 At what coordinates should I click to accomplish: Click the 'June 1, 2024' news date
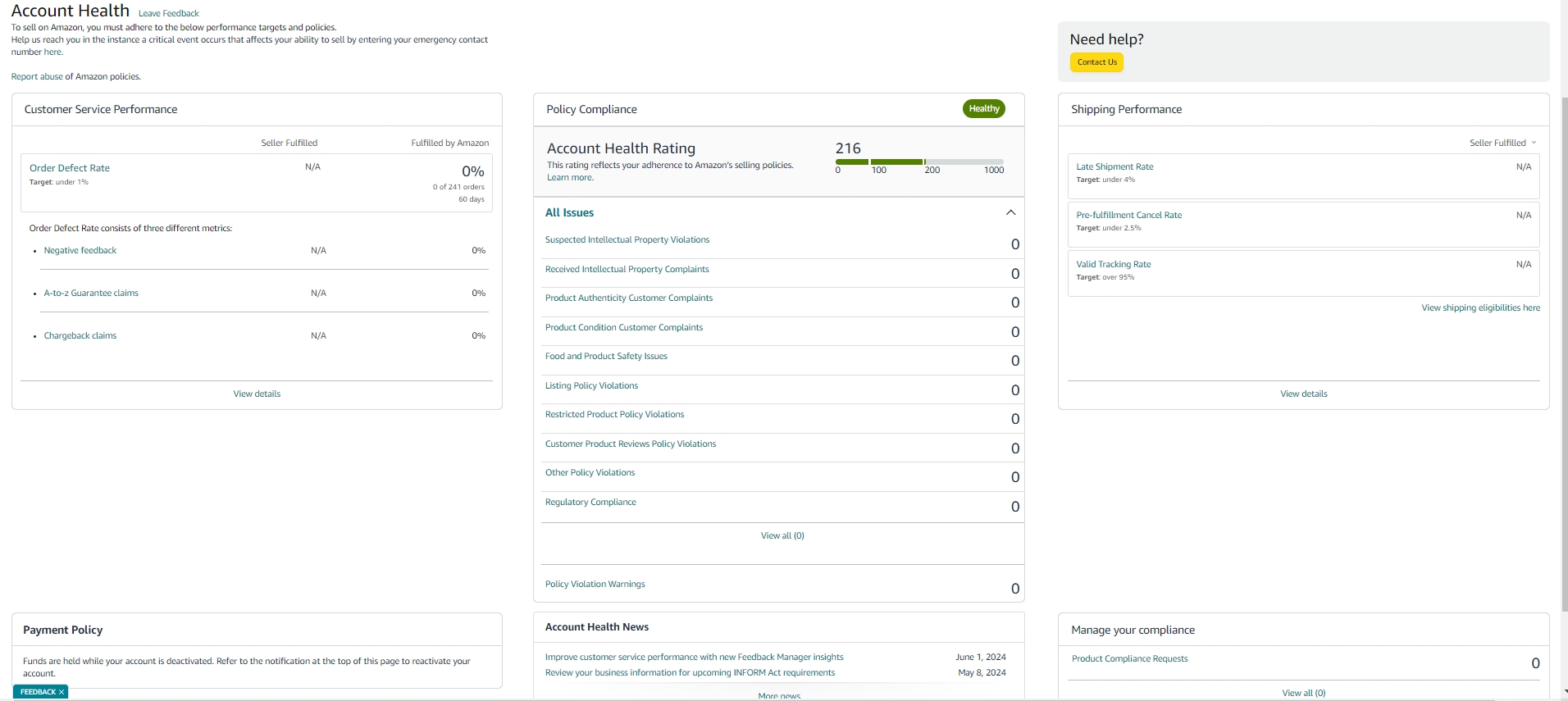click(x=981, y=657)
